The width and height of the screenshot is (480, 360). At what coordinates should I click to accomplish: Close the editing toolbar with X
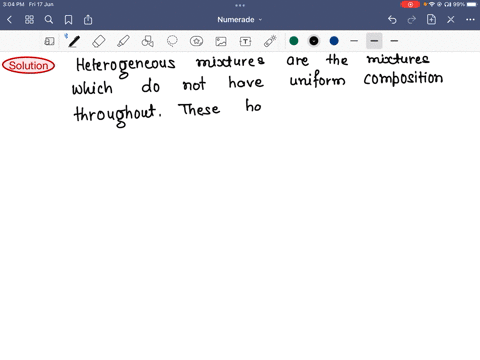[x=451, y=20]
